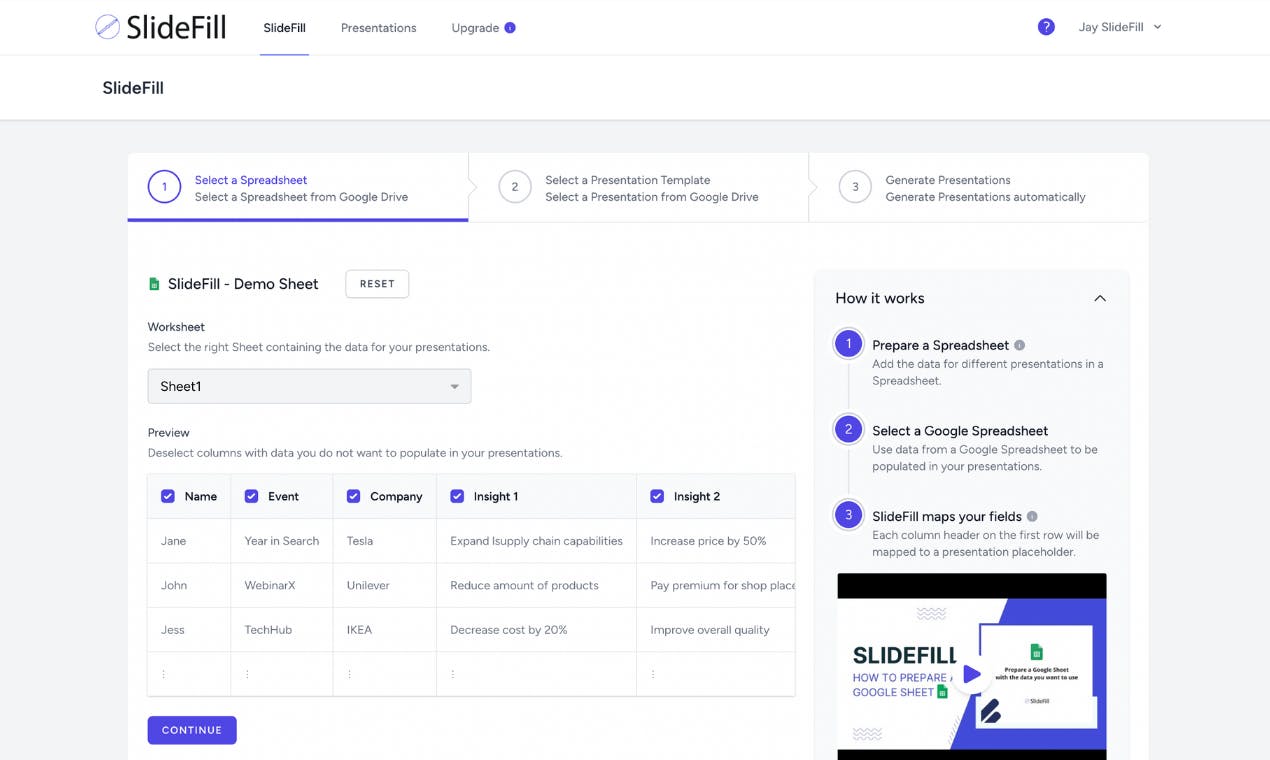Click info icon beside SlideFill maps your fields
The width and height of the screenshot is (1270, 760).
1032,517
